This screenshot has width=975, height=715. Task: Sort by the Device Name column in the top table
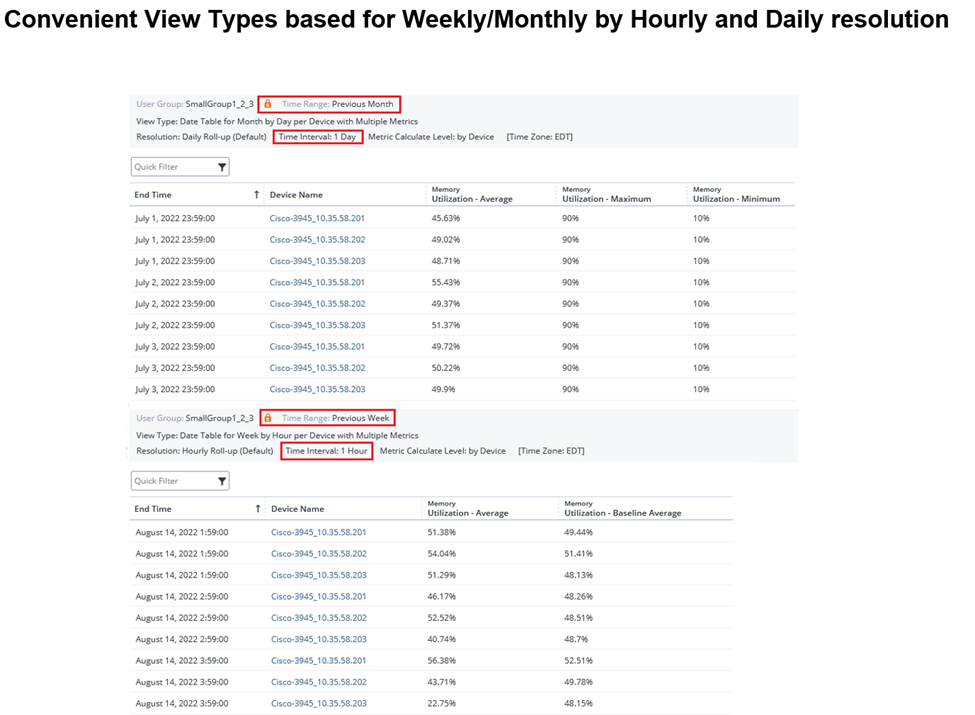[x=297, y=195]
